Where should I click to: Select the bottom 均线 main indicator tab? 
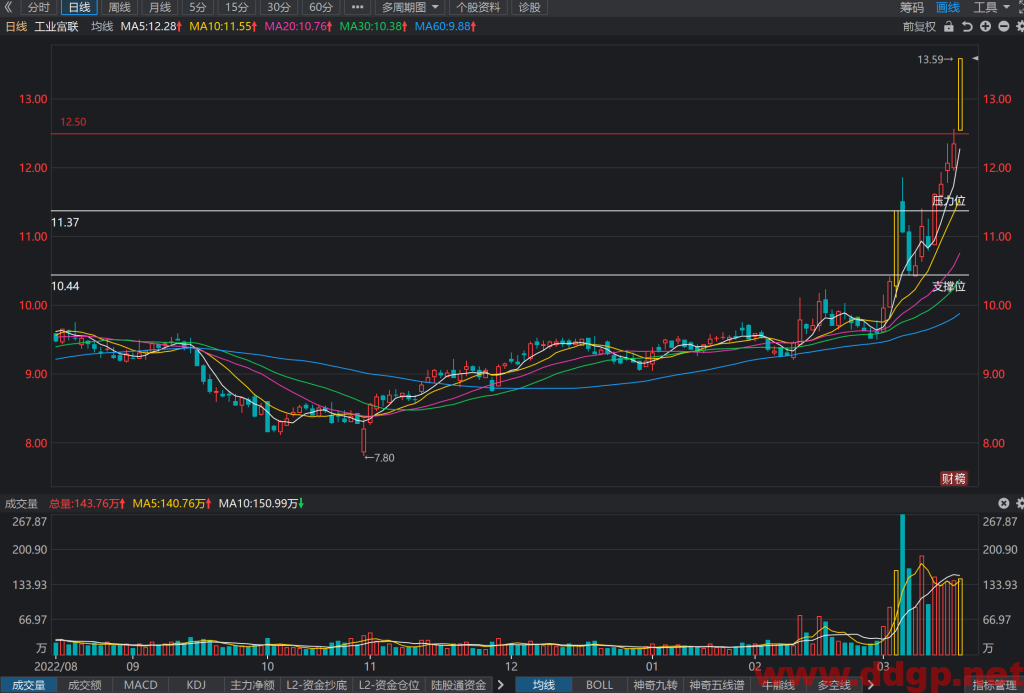click(x=543, y=685)
